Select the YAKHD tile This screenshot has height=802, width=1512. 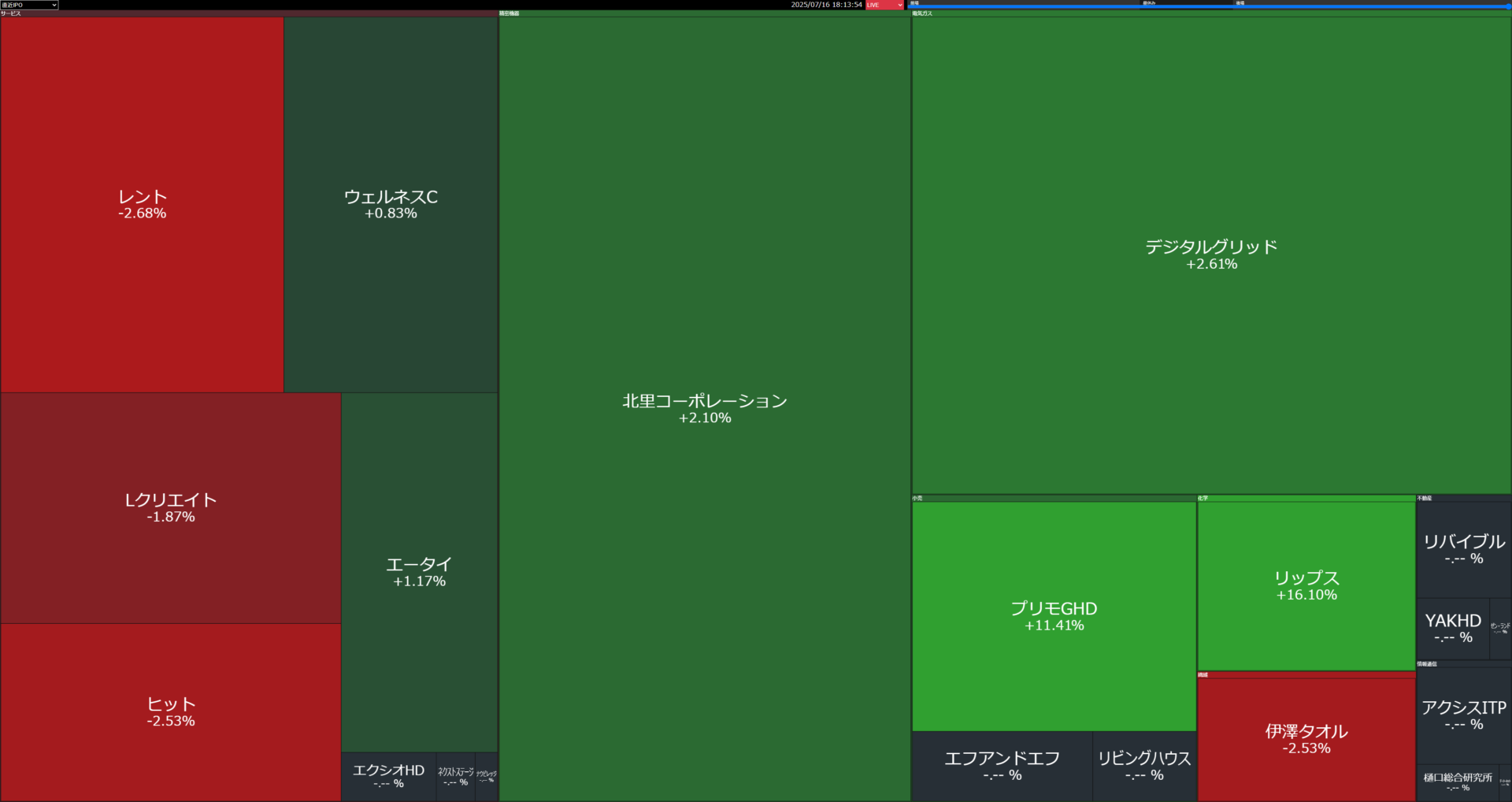click(x=1453, y=629)
